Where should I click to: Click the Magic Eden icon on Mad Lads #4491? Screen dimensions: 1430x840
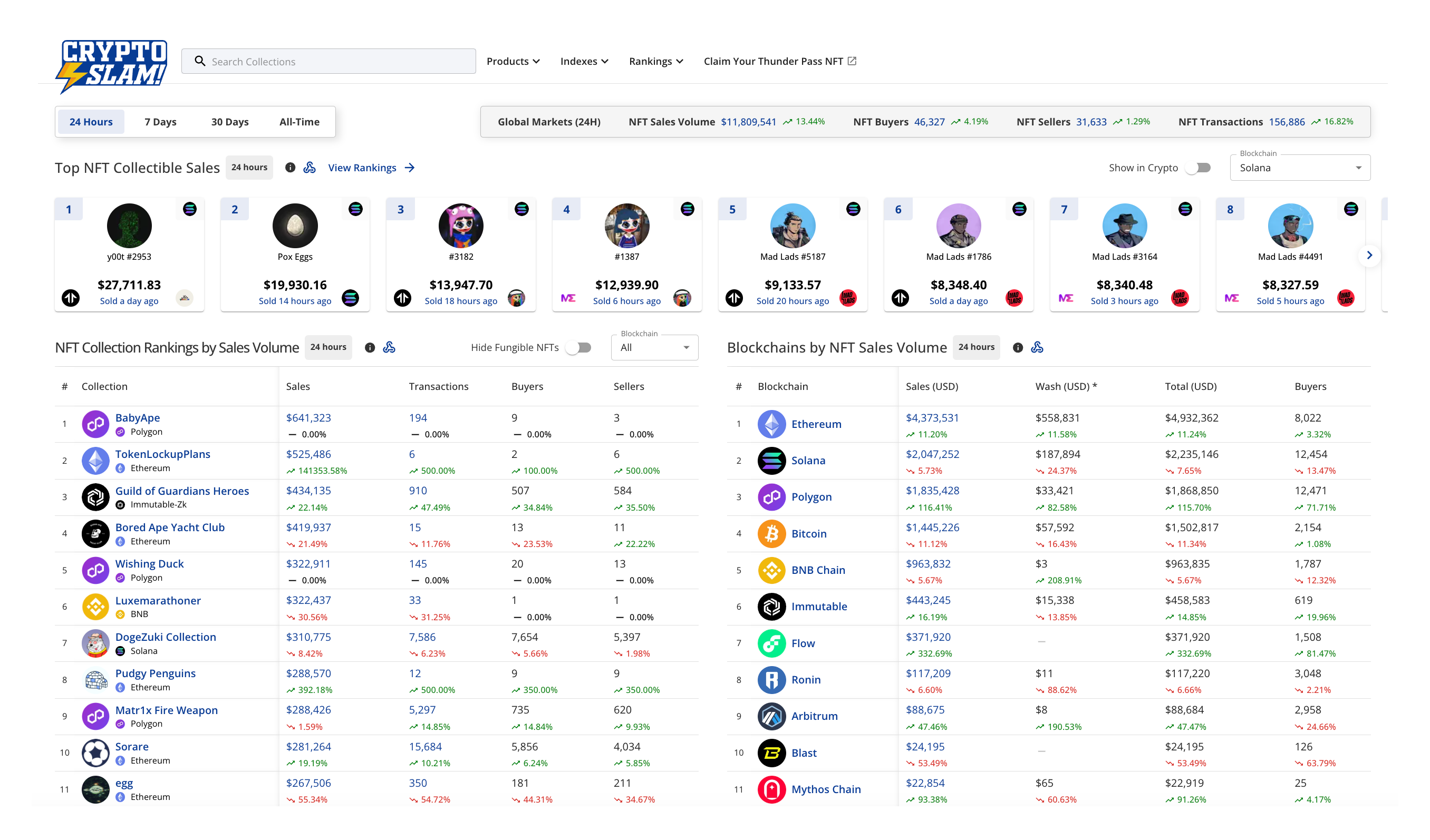pos(1232,298)
